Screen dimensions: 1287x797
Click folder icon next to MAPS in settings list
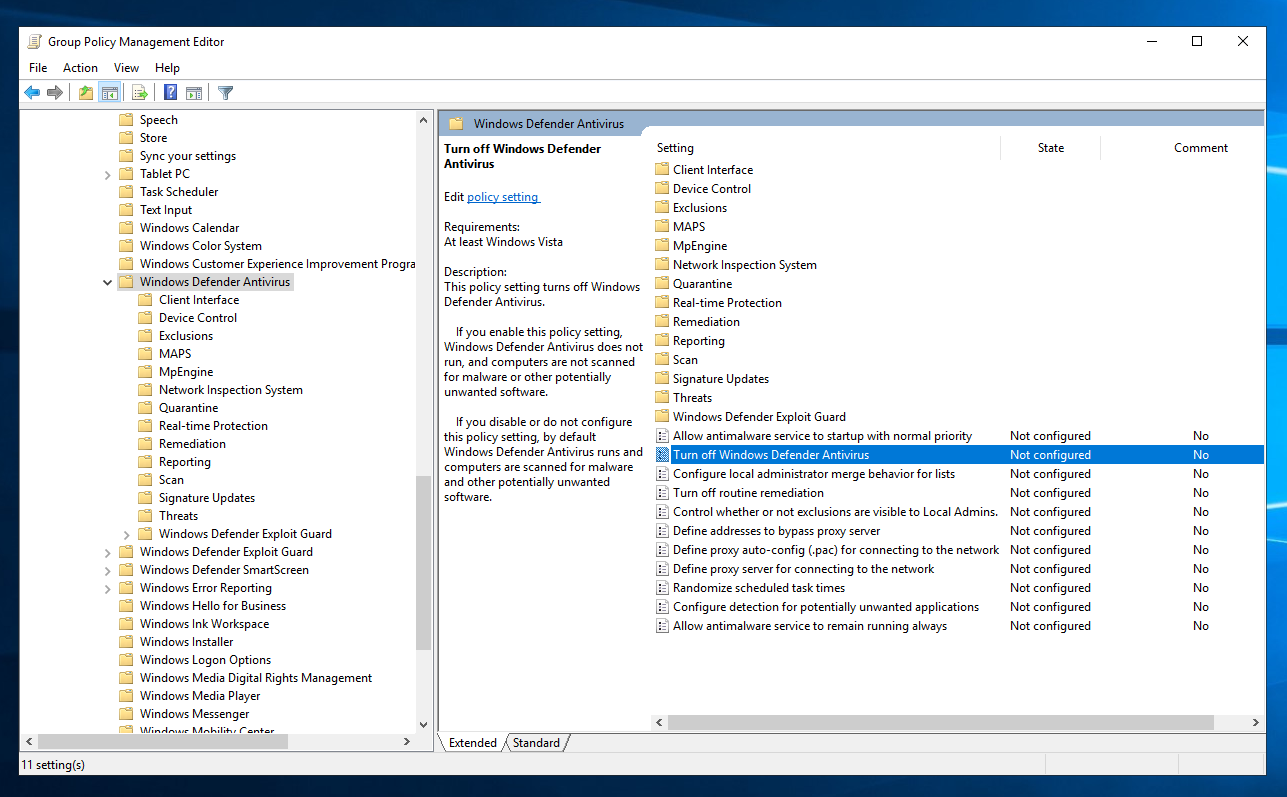pyautogui.click(x=662, y=227)
